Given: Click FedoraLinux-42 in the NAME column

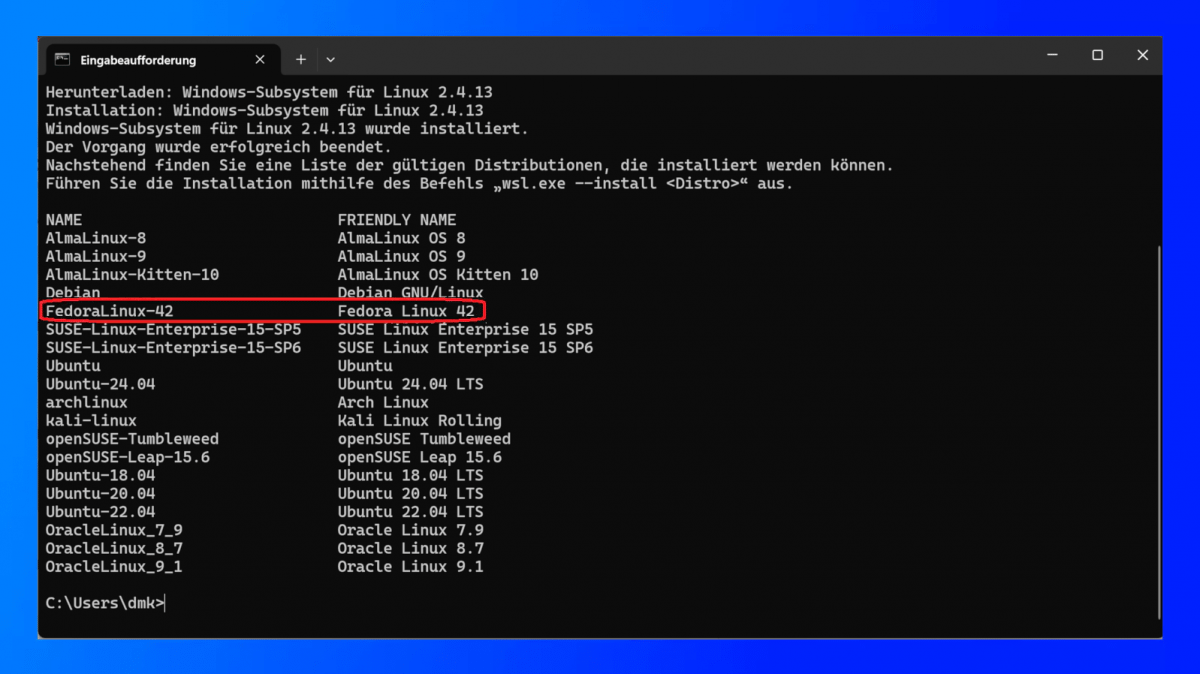Looking at the screenshot, I should tap(109, 311).
